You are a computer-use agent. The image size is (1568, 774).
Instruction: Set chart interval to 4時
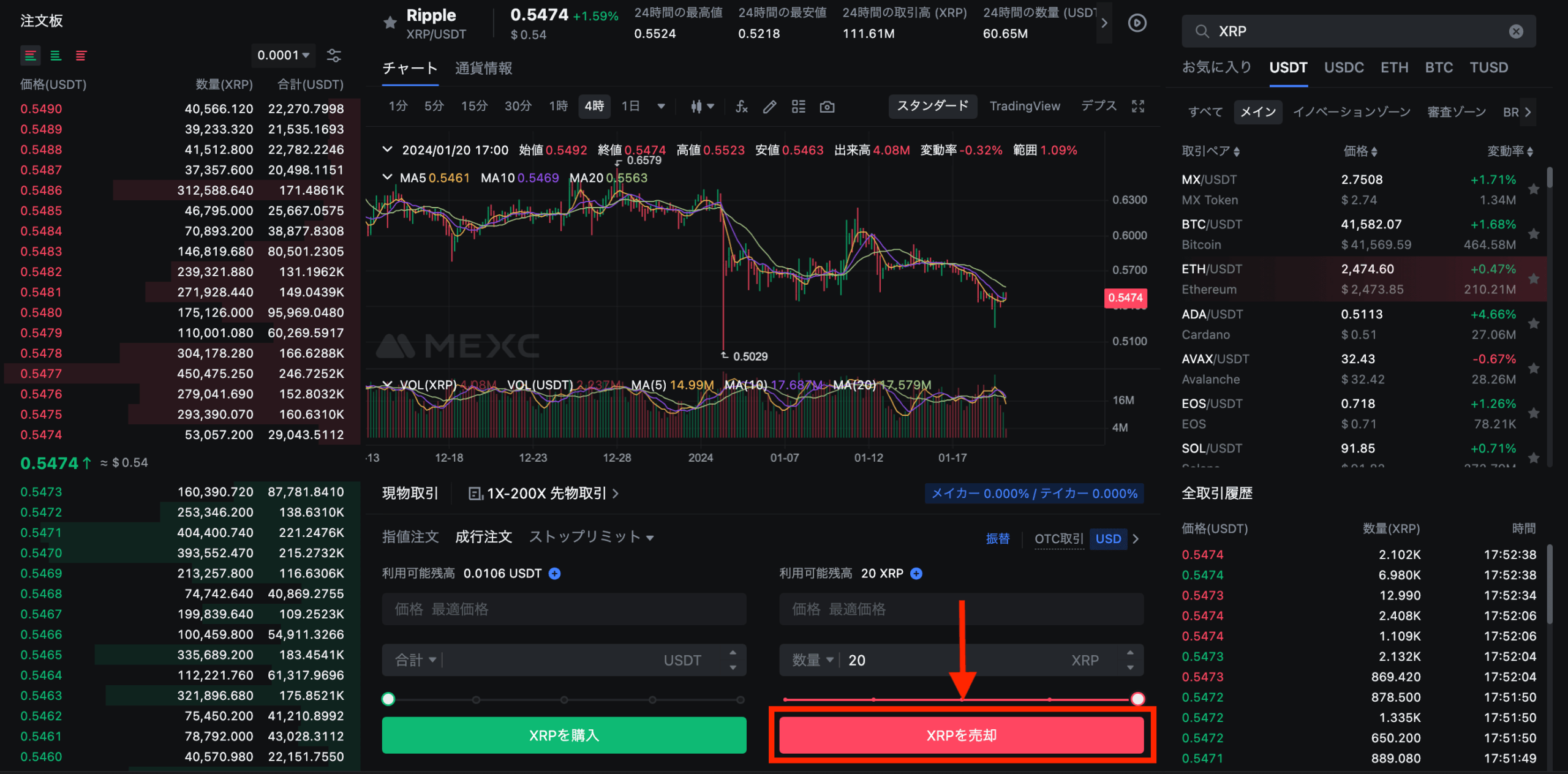pos(594,107)
